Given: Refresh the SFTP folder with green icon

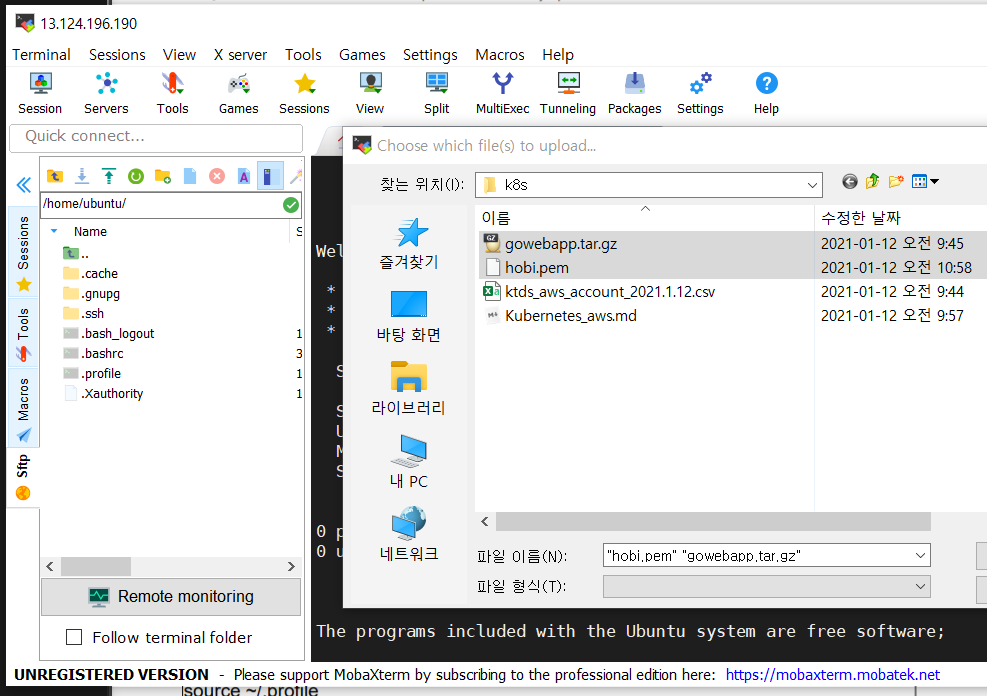Looking at the screenshot, I should (136, 176).
